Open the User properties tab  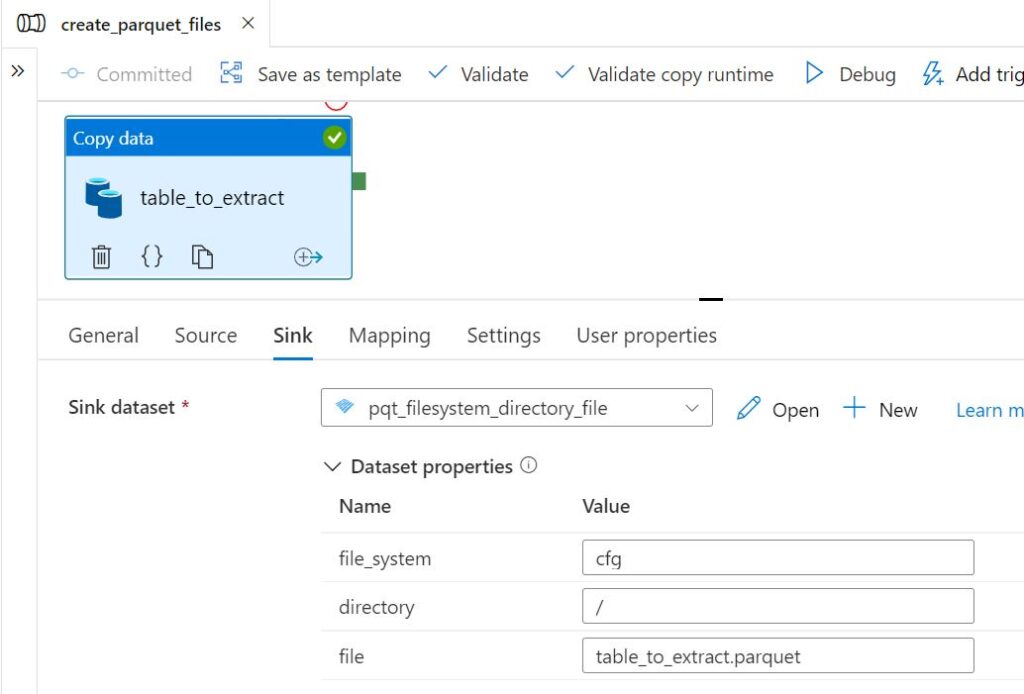click(x=646, y=336)
